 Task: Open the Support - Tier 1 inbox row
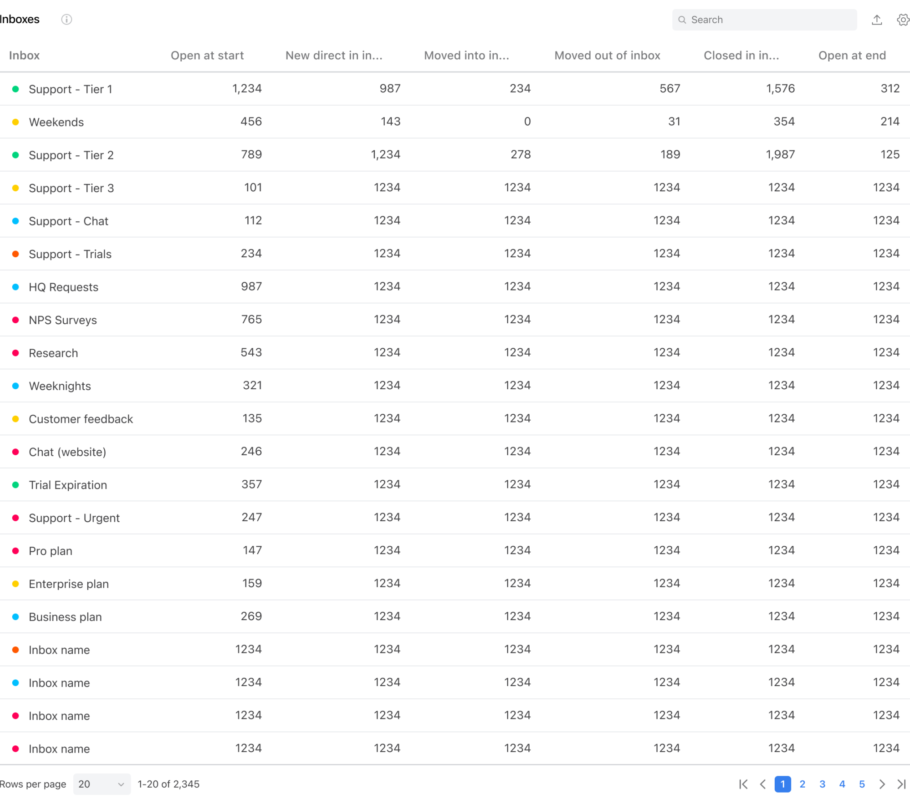(455, 89)
